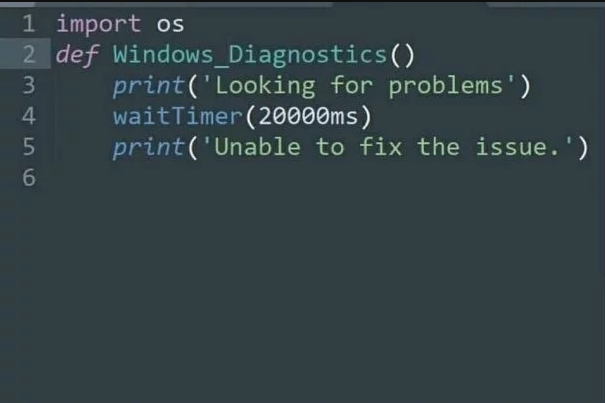
Task: Select line number 2 in the gutter
Action: click(27, 53)
